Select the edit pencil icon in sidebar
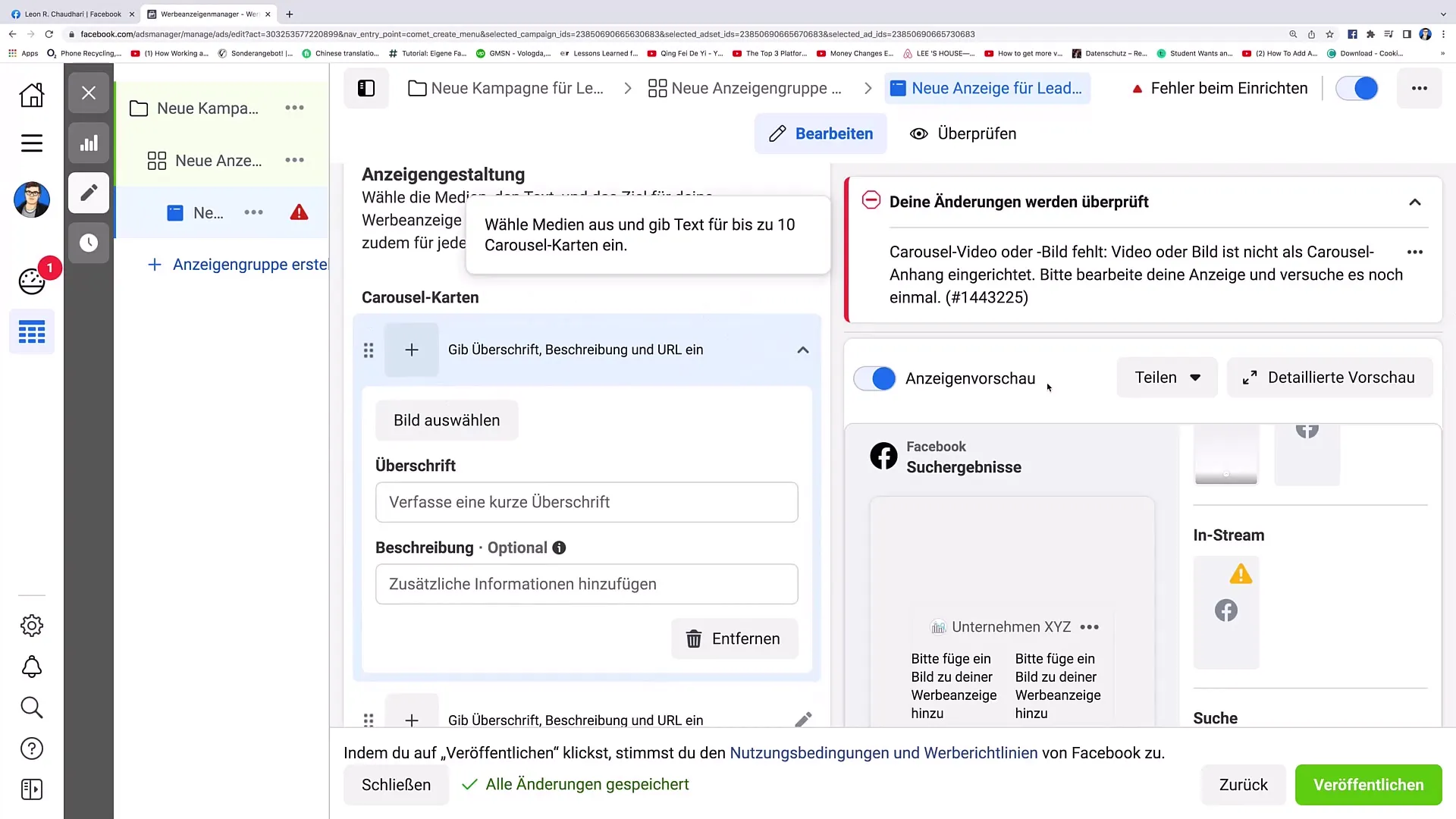The width and height of the screenshot is (1456, 819). [89, 193]
